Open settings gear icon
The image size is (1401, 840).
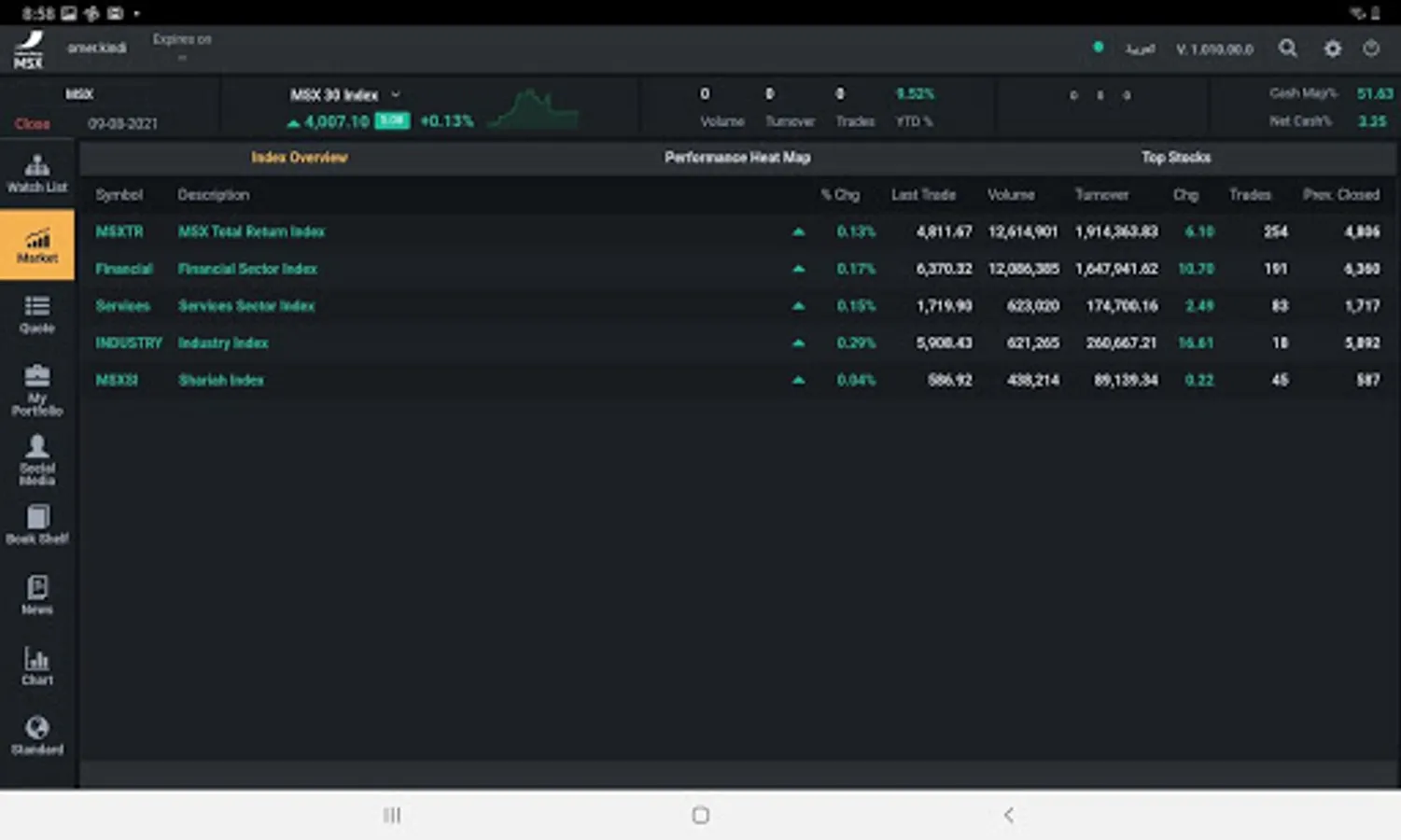(x=1333, y=49)
